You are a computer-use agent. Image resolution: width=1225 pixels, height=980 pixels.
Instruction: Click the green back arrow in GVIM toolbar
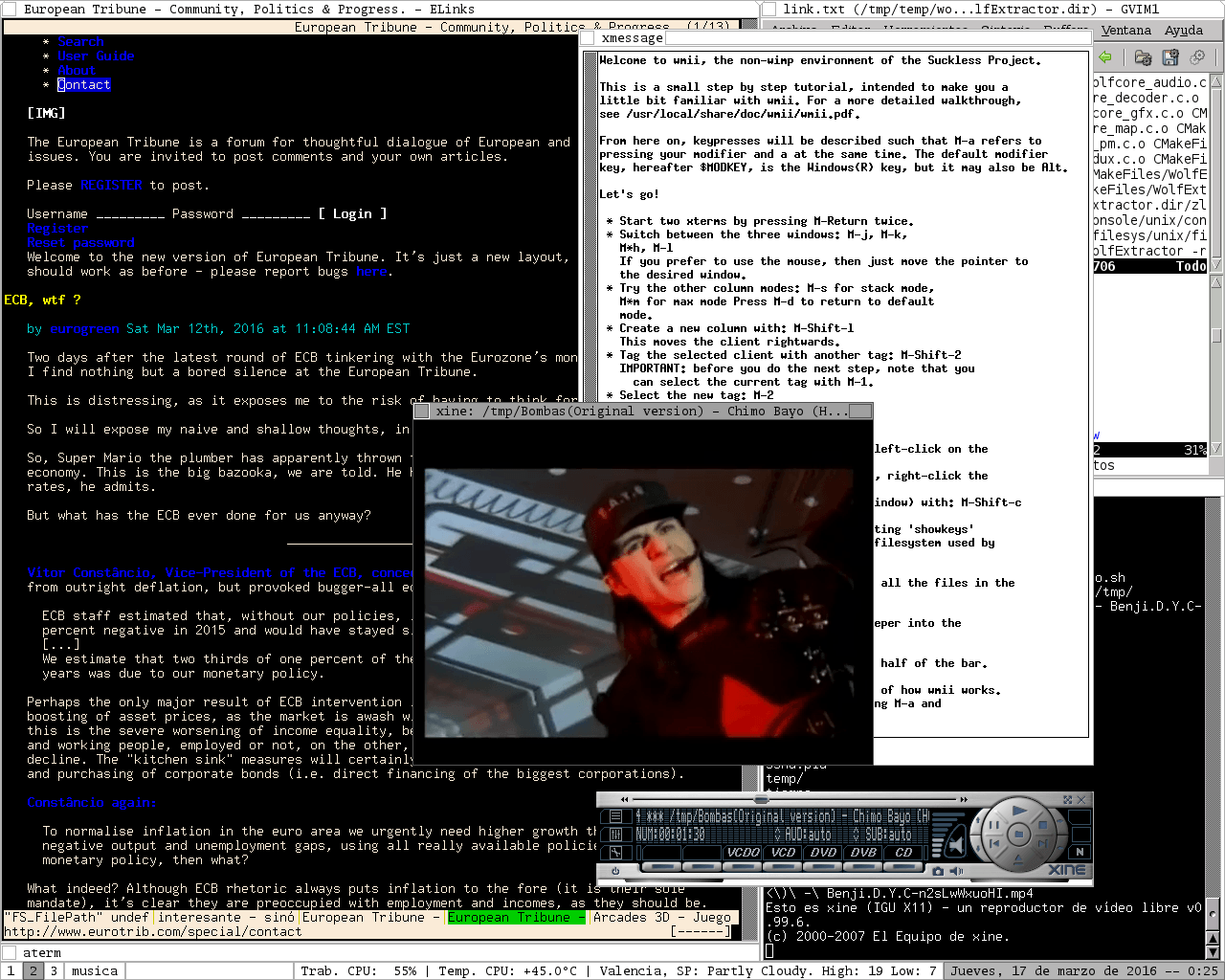[x=1105, y=57]
